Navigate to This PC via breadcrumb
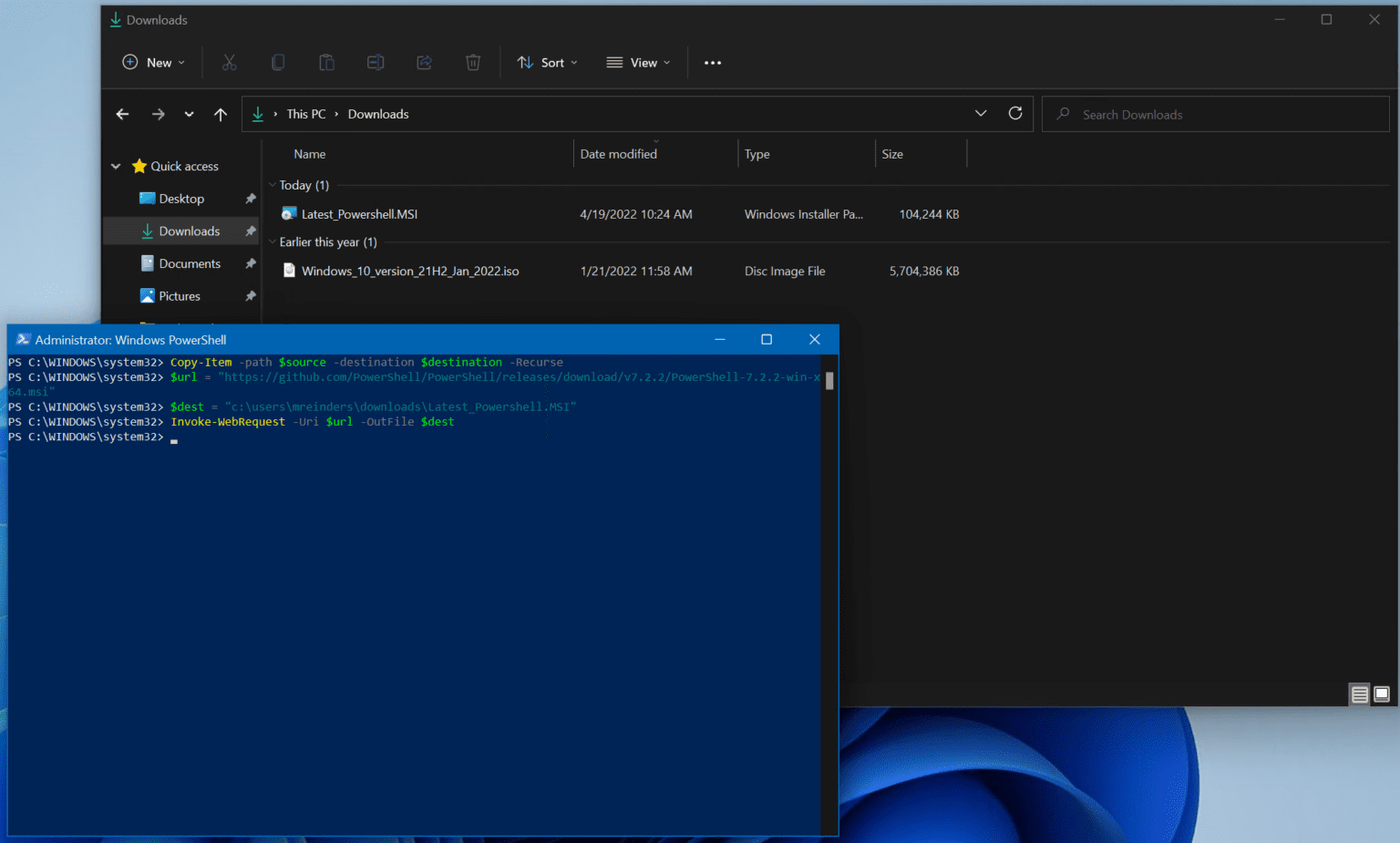The width and height of the screenshot is (1400, 843). (x=306, y=113)
